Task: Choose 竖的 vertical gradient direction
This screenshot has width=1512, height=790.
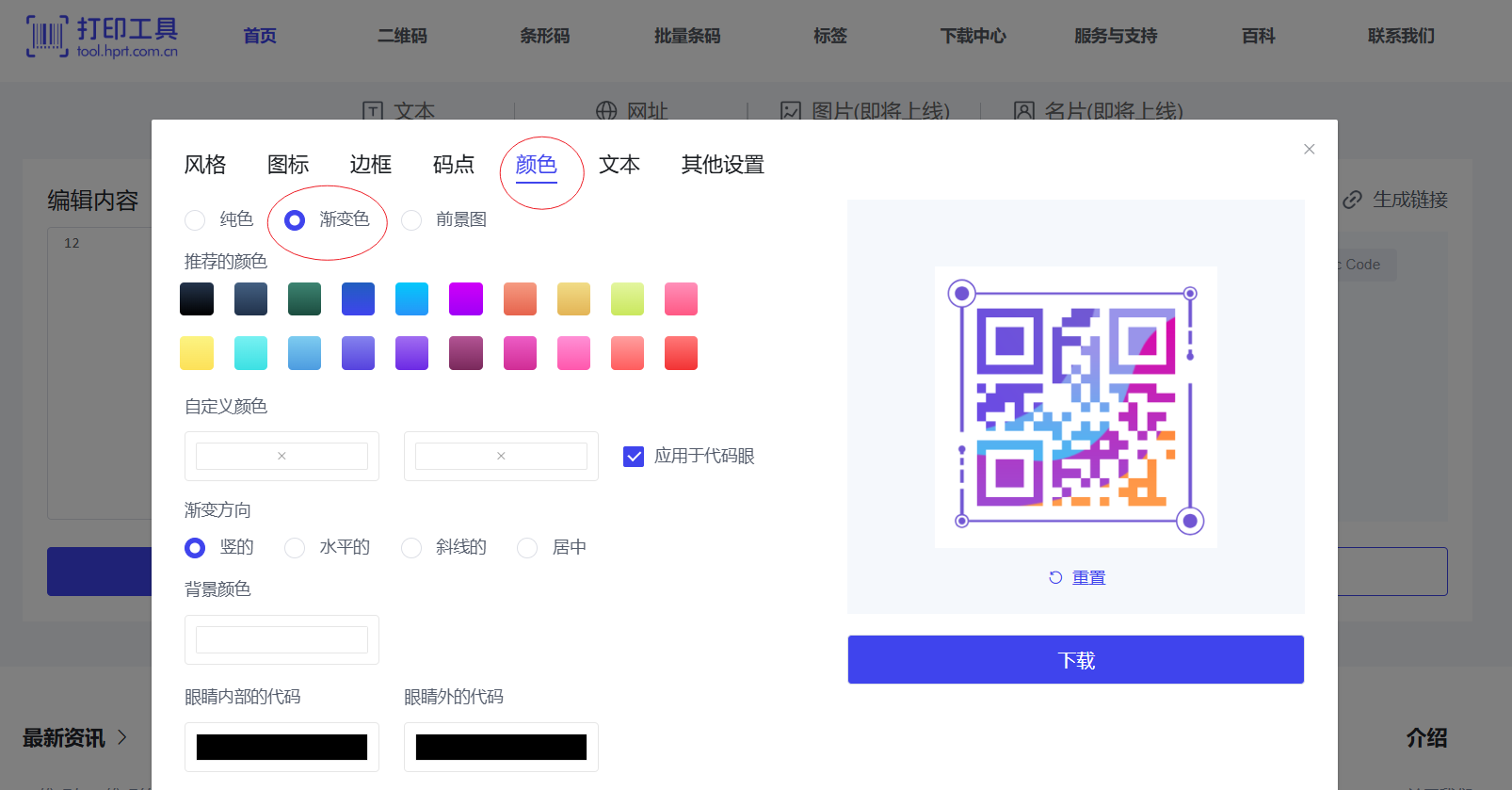Action: point(195,548)
